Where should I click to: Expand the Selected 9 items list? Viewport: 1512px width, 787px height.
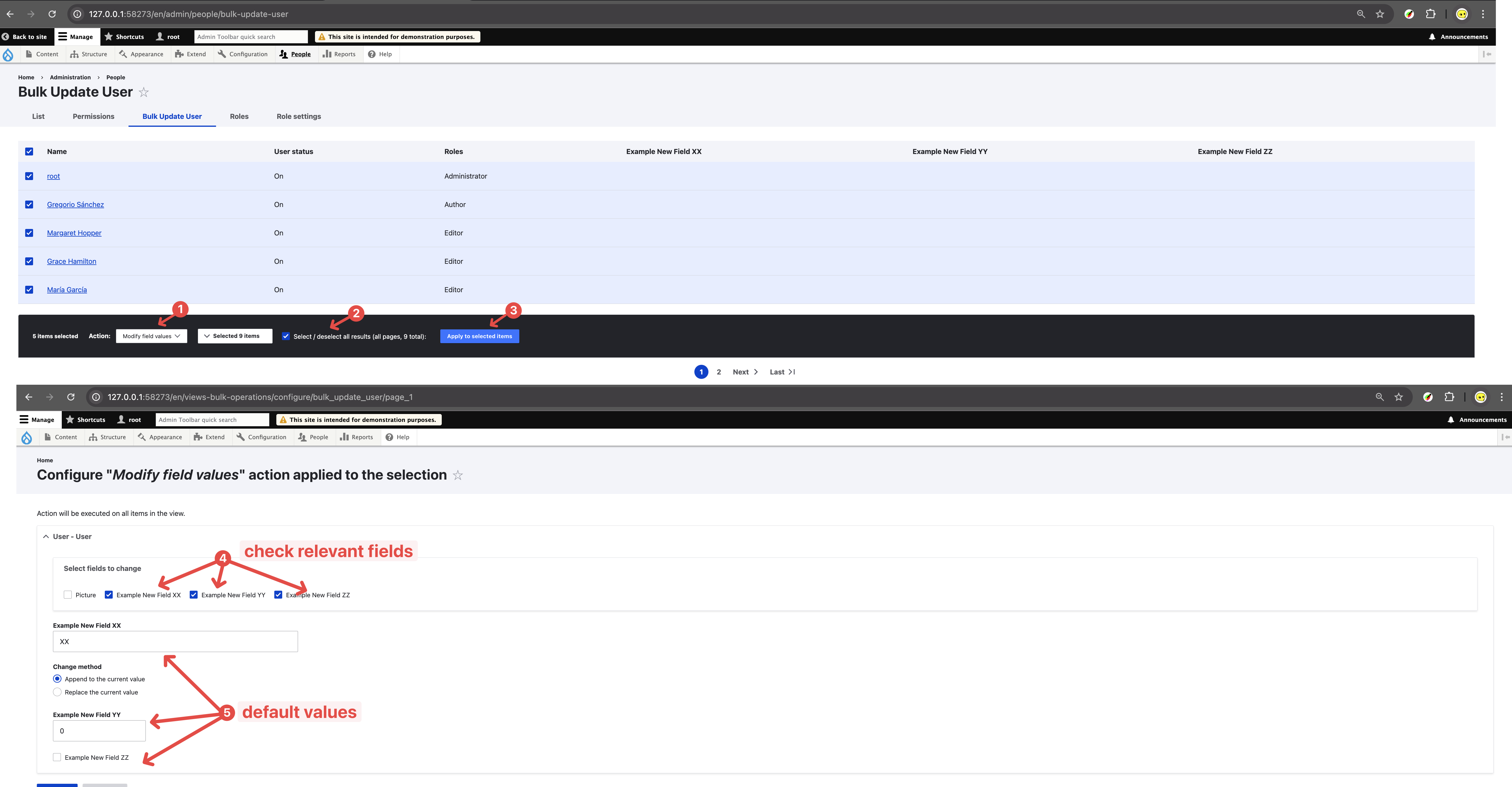click(235, 336)
